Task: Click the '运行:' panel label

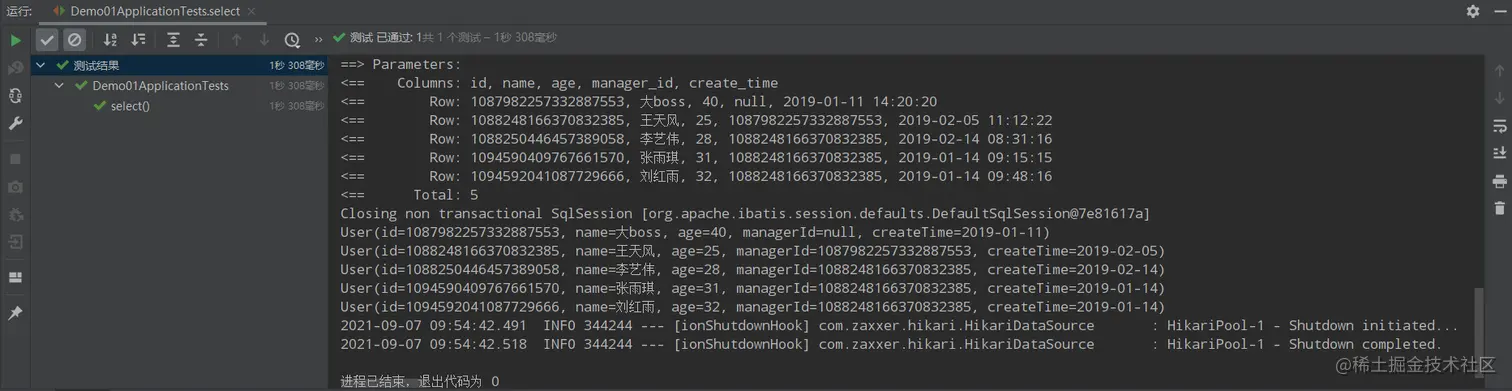Action: click(19, 11)
